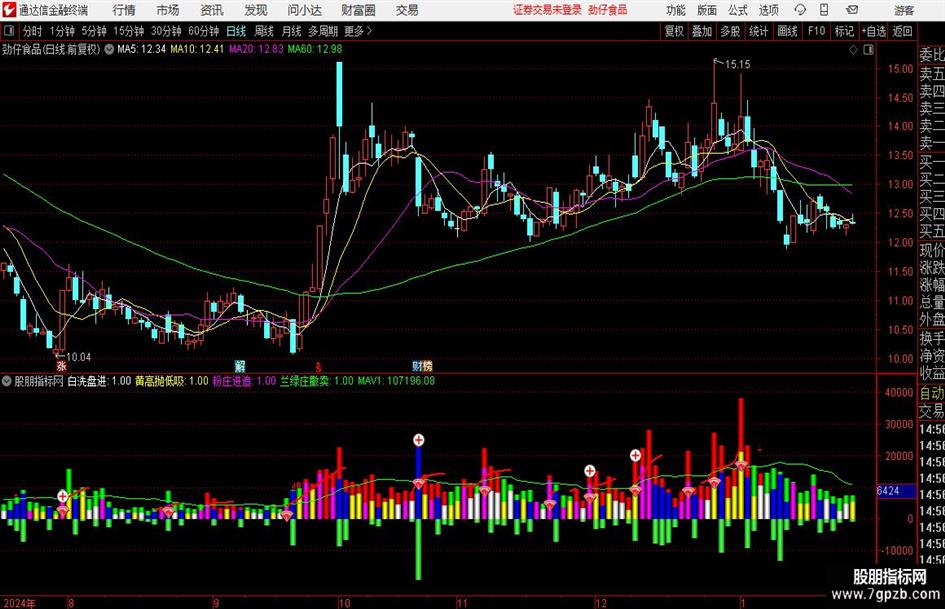Toggle the right panel icon above price axis
This screenshot has width=945, height=609.
point(868,49)
